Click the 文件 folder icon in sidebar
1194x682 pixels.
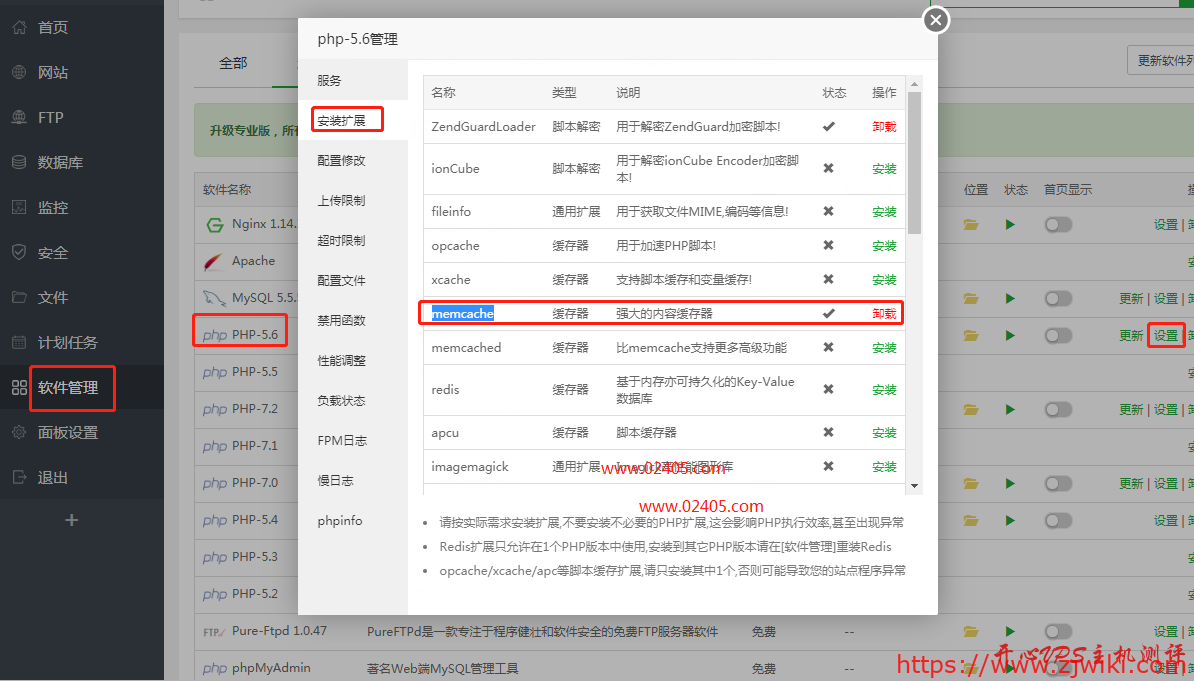point(20,297)
